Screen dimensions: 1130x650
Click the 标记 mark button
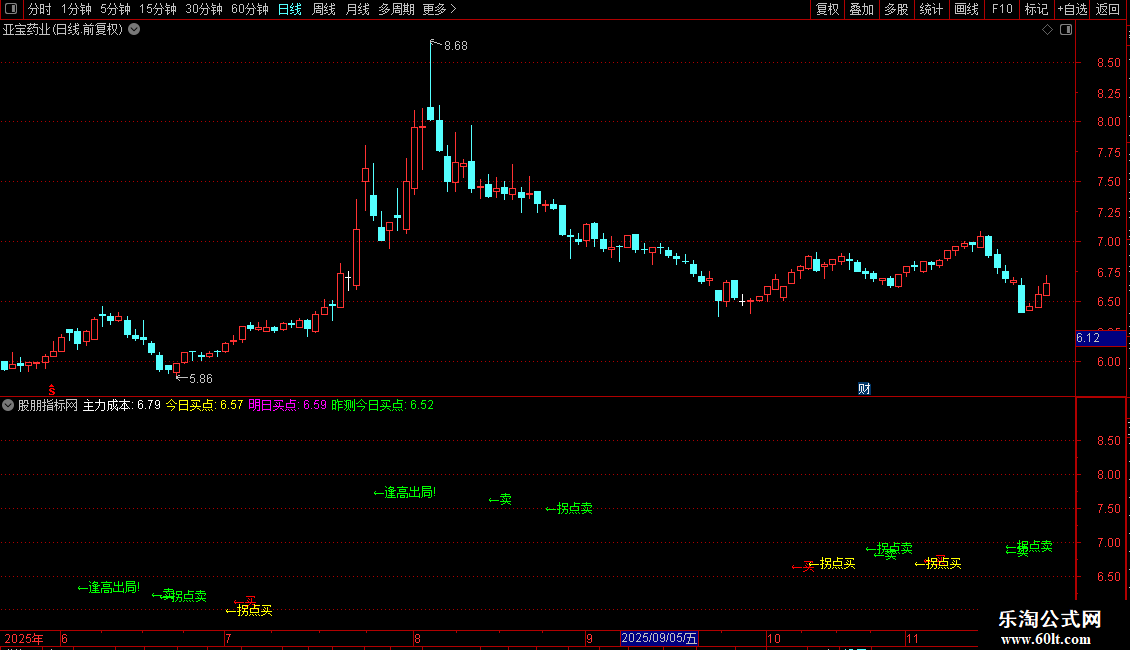[1036, 9]
